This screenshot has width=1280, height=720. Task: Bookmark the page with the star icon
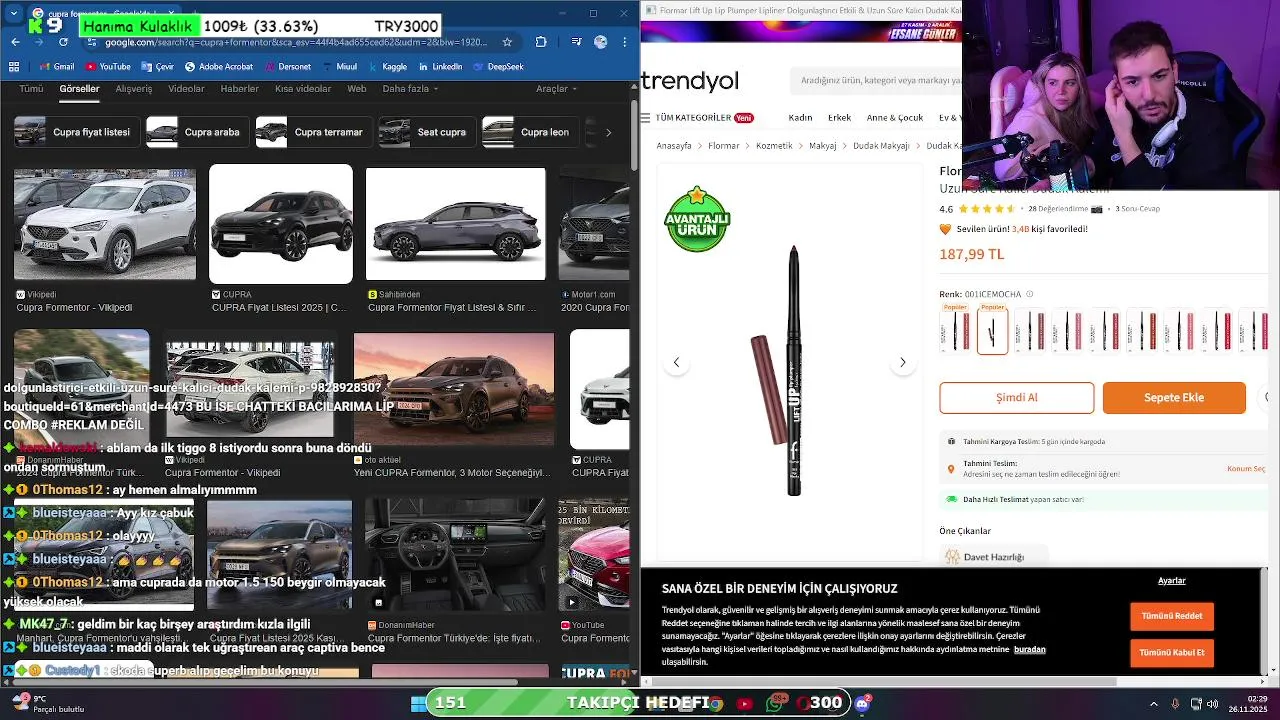coord(507,42)
